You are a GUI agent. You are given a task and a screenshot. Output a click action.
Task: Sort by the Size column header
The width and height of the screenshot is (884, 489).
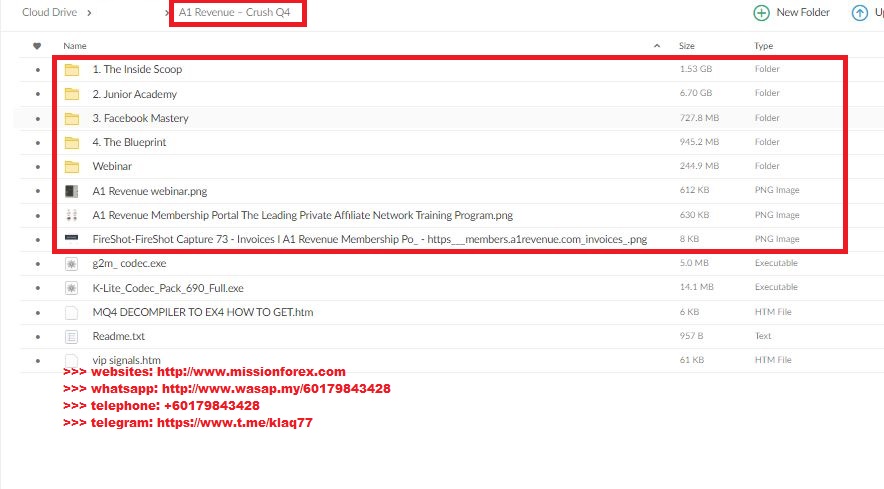click(687, 46)
